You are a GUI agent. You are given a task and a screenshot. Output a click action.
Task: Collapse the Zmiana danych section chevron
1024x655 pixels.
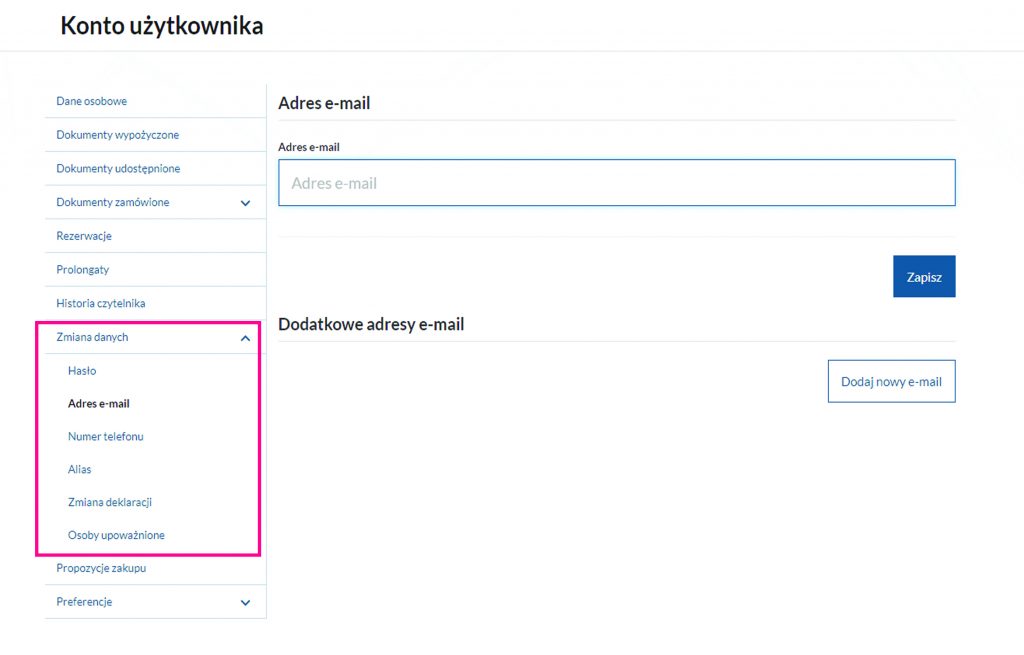(245, 338)
